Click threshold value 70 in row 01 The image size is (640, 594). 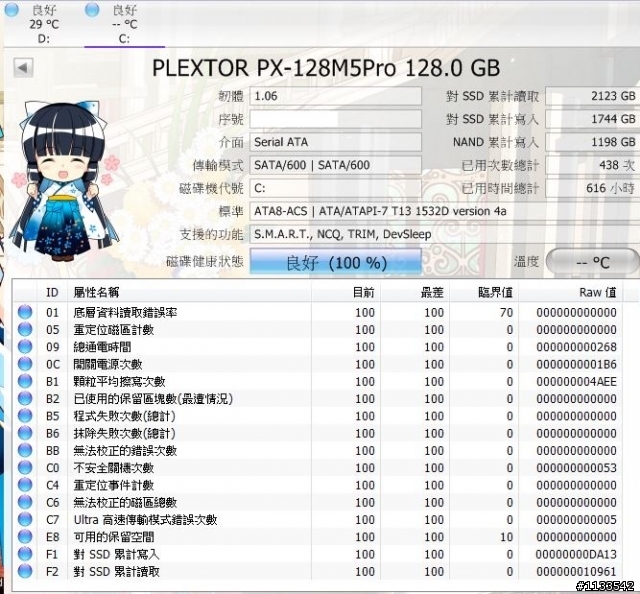[506, 313]
